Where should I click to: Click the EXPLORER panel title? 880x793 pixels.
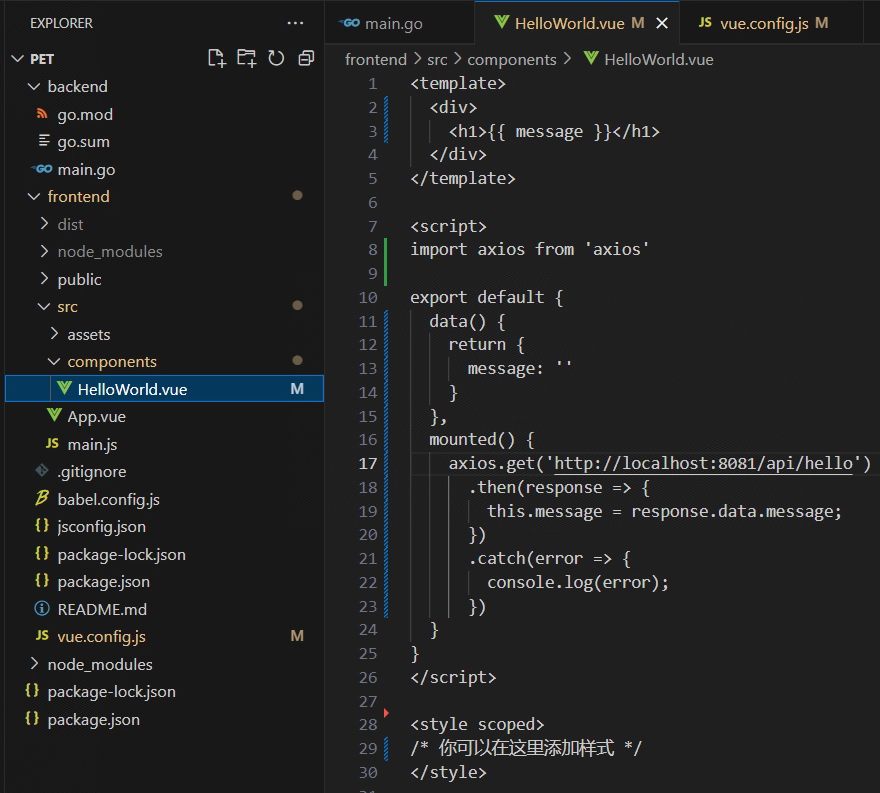point(61,23)
